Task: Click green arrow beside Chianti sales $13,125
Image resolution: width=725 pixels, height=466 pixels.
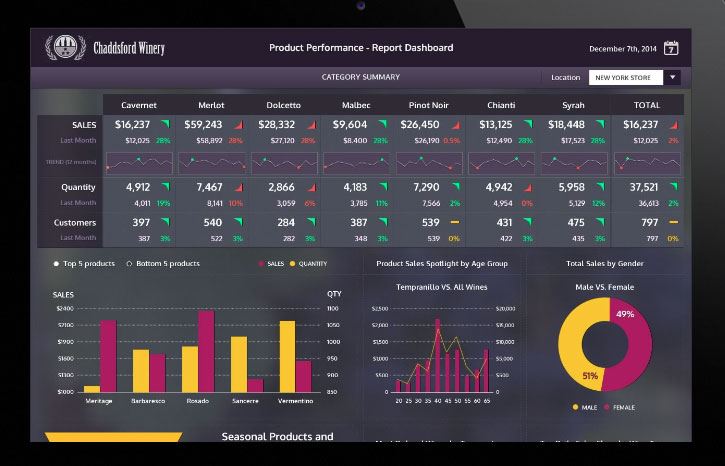Action: [528, 124]
